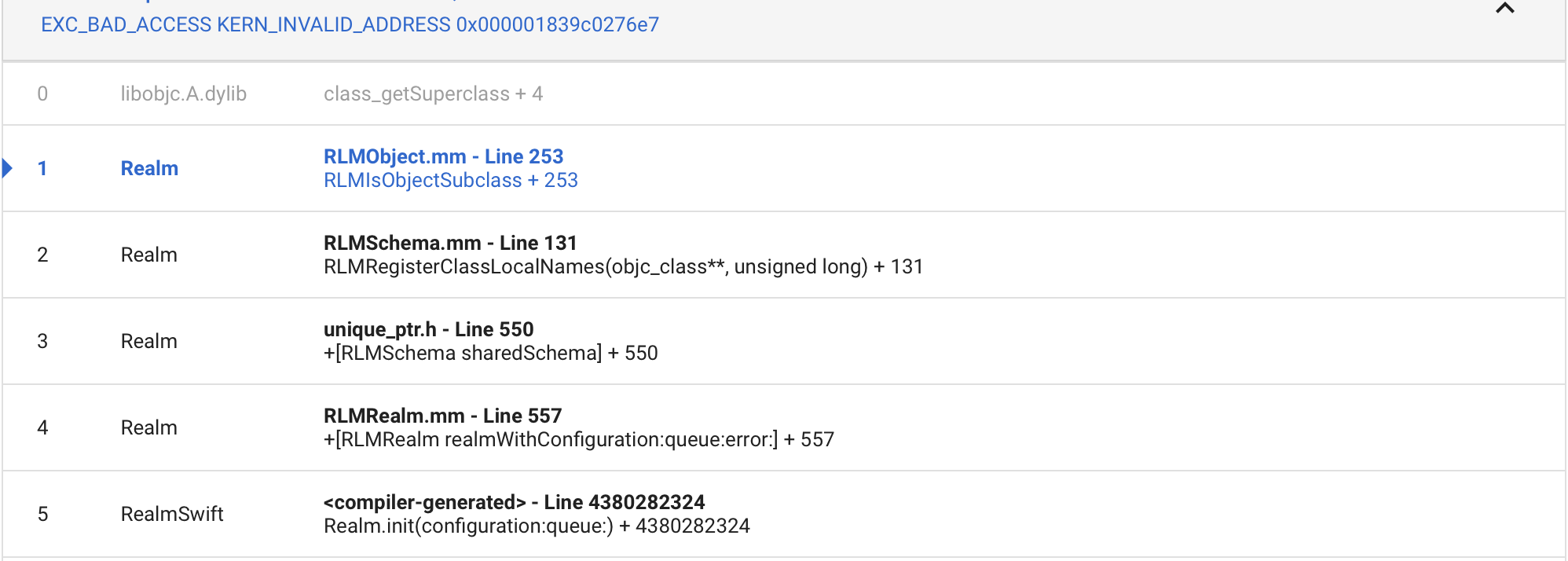Click frame number 0 in the stack trace
The width and height of the screenshot is (1568, 561).
(x=42, y=94)
